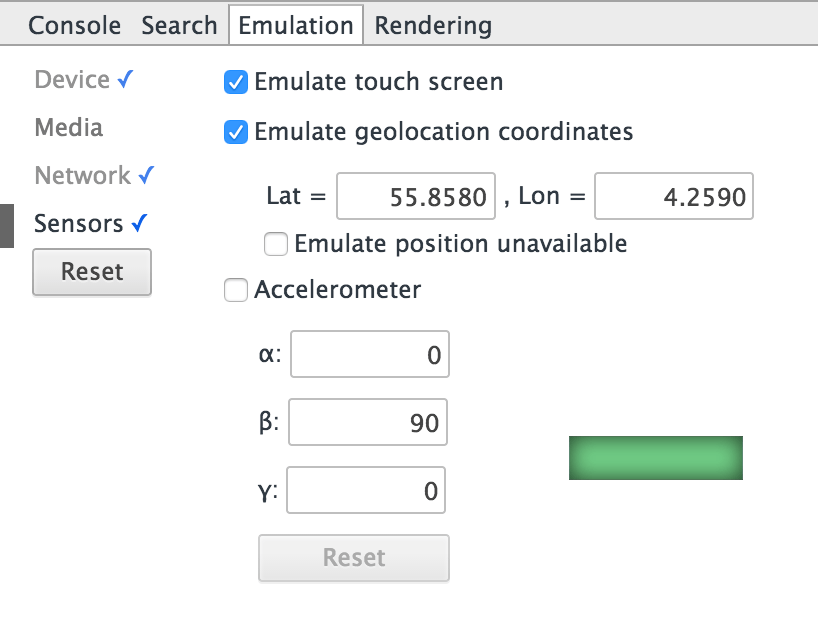Select the Media section in the sidebar
Image resolution: width=818 pixels, height=624 pixels.
(68, 127)
